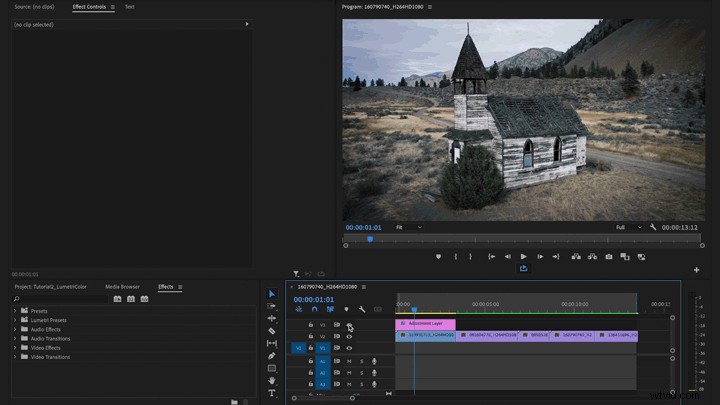Mute audio track A2
The height and width of the screenshot is (405, 720).
(349, 373)
